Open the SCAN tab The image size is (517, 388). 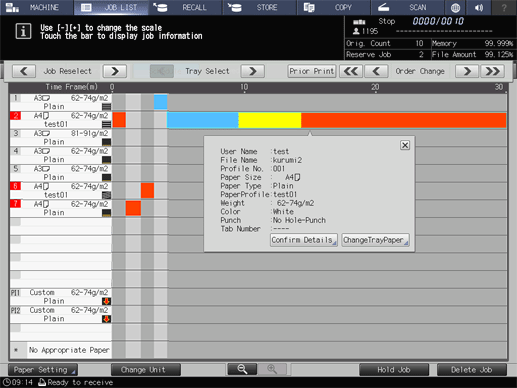(x=407, y=7)
